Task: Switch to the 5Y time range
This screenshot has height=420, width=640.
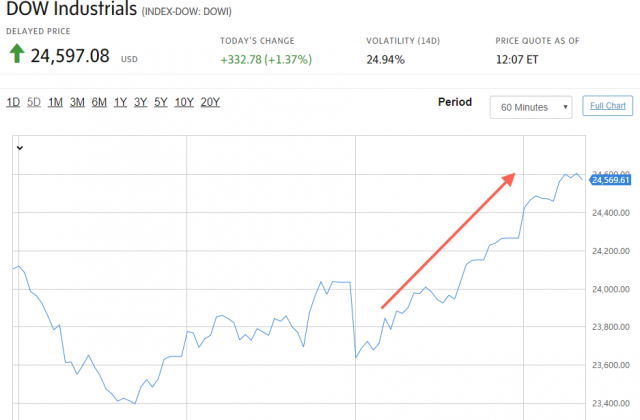Action: (161, 102)
